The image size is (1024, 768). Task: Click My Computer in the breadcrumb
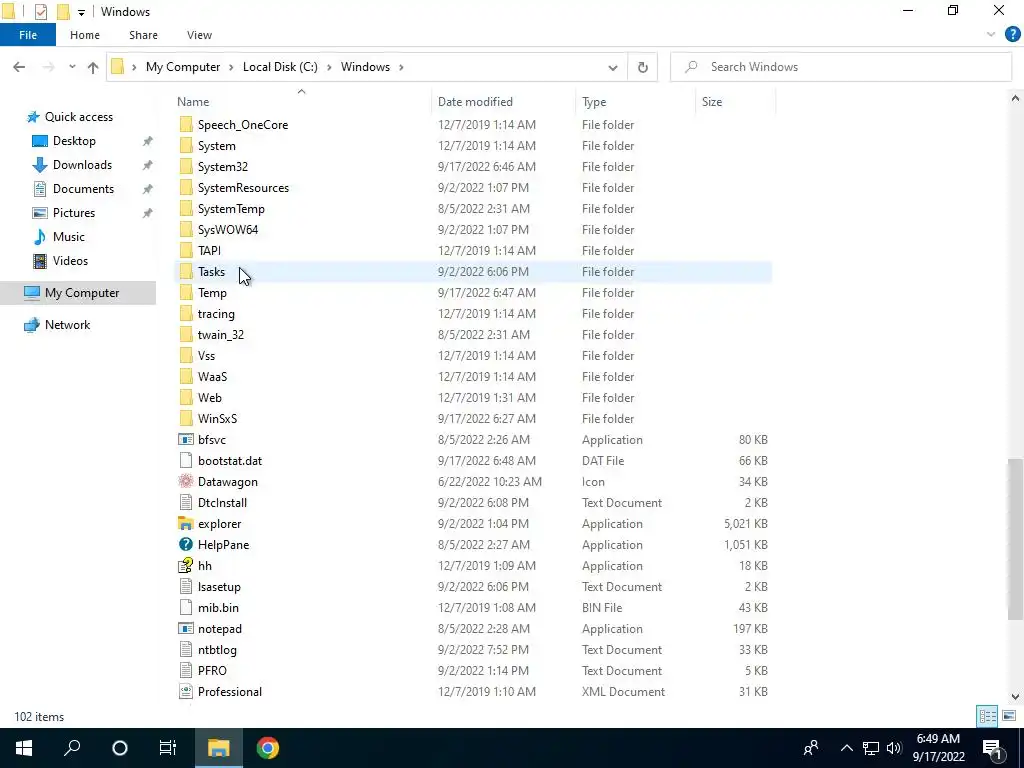click(x=183, y=67)
